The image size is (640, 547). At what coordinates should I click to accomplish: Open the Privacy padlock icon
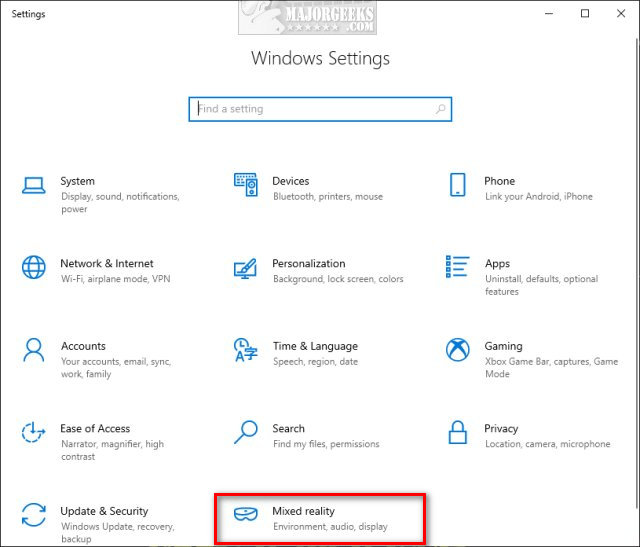458,432
